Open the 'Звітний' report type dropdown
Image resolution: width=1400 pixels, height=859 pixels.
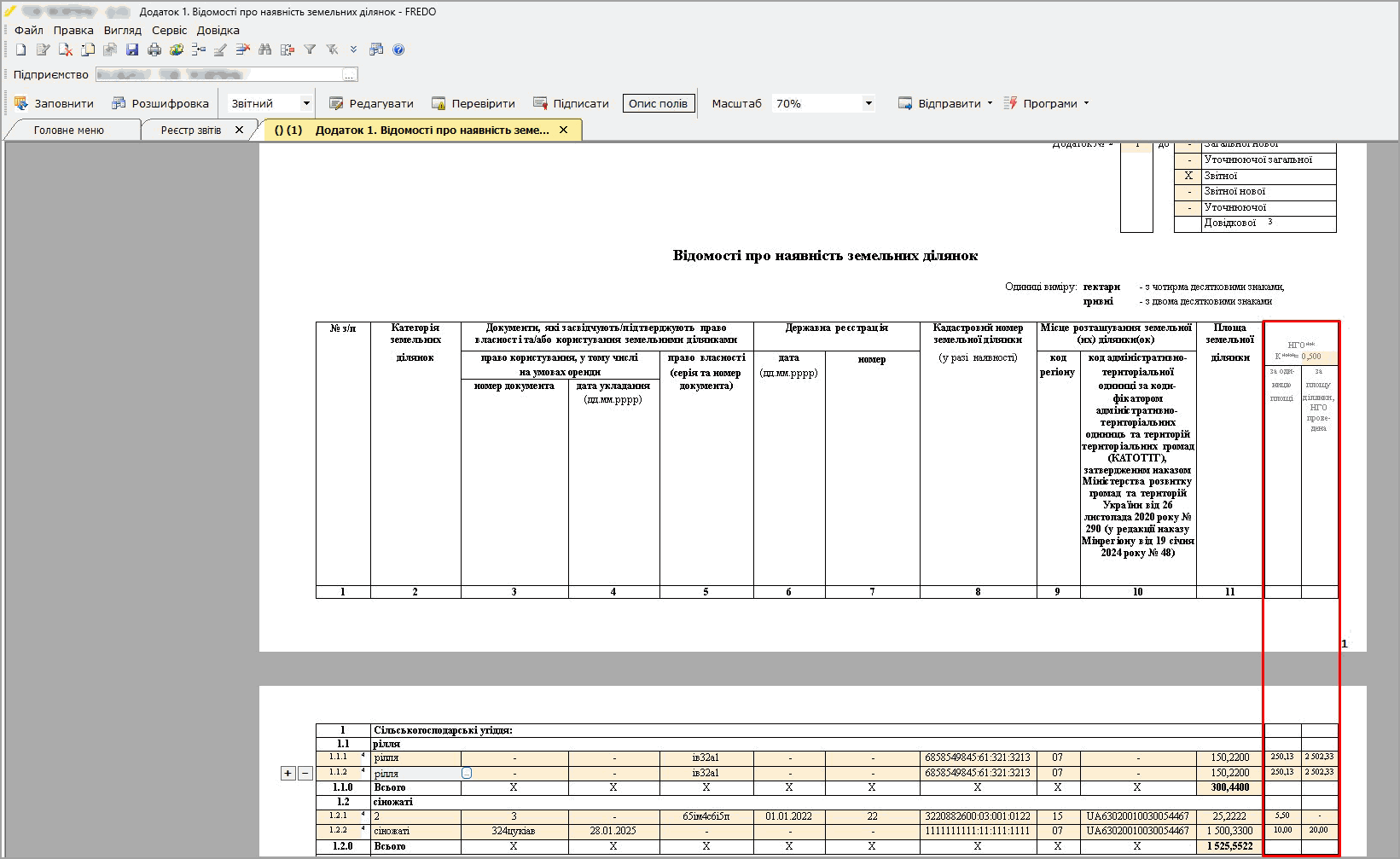(x=305, y=104)
